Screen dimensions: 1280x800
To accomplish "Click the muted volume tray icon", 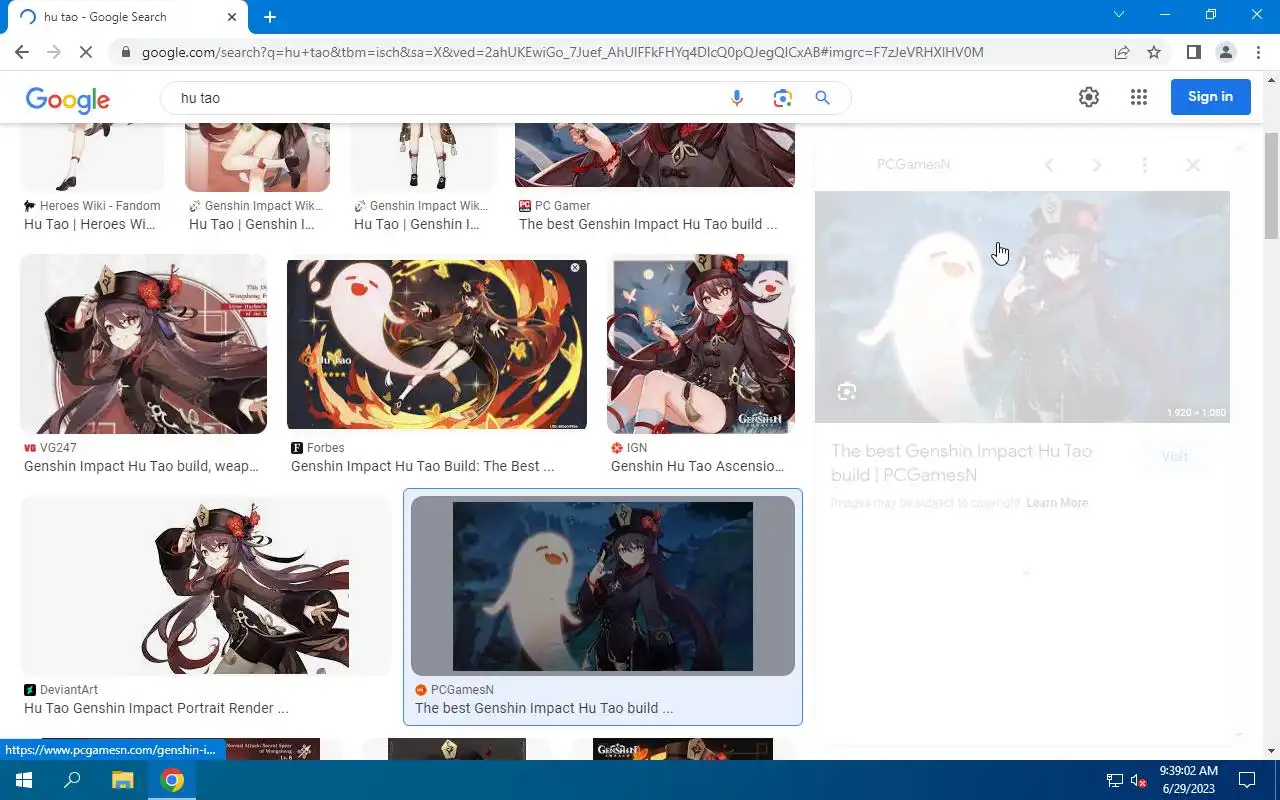I will pos(1138,780).
